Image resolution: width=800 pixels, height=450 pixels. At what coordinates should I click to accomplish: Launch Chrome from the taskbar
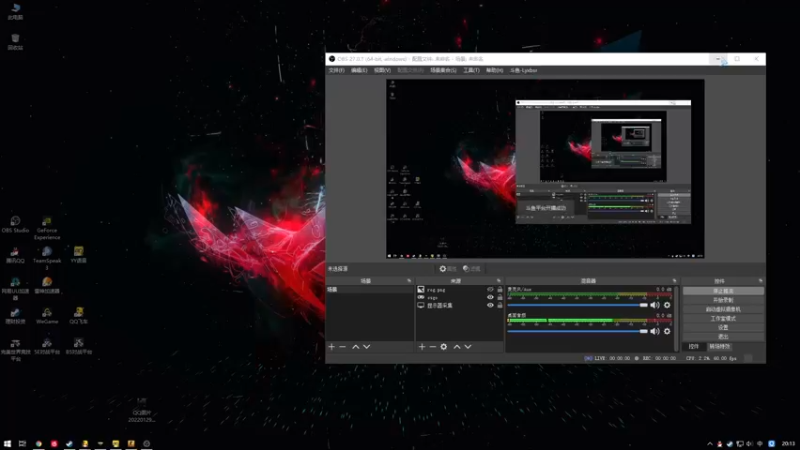[x=38, y=444]
